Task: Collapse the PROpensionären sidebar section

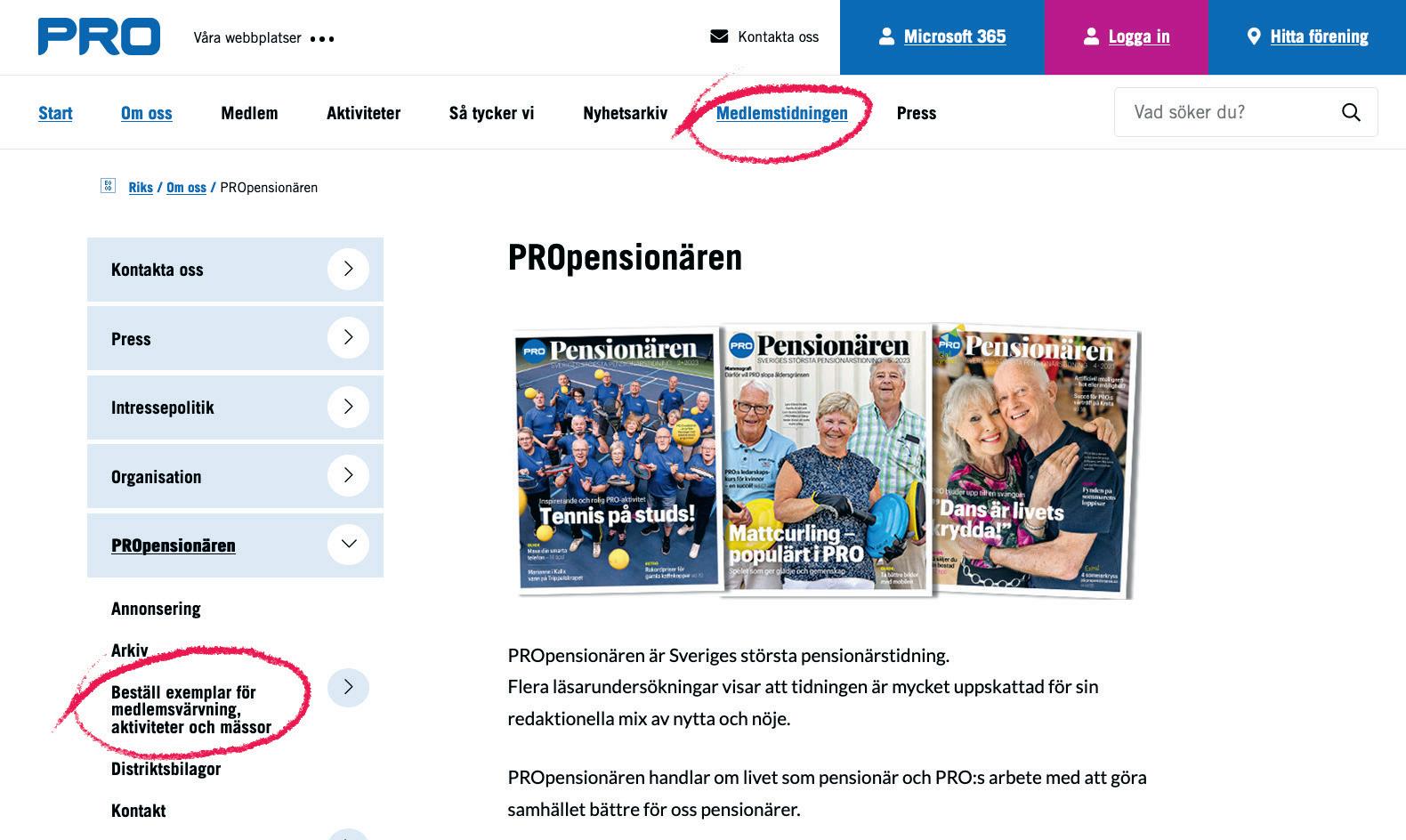Action: (348, 544)
